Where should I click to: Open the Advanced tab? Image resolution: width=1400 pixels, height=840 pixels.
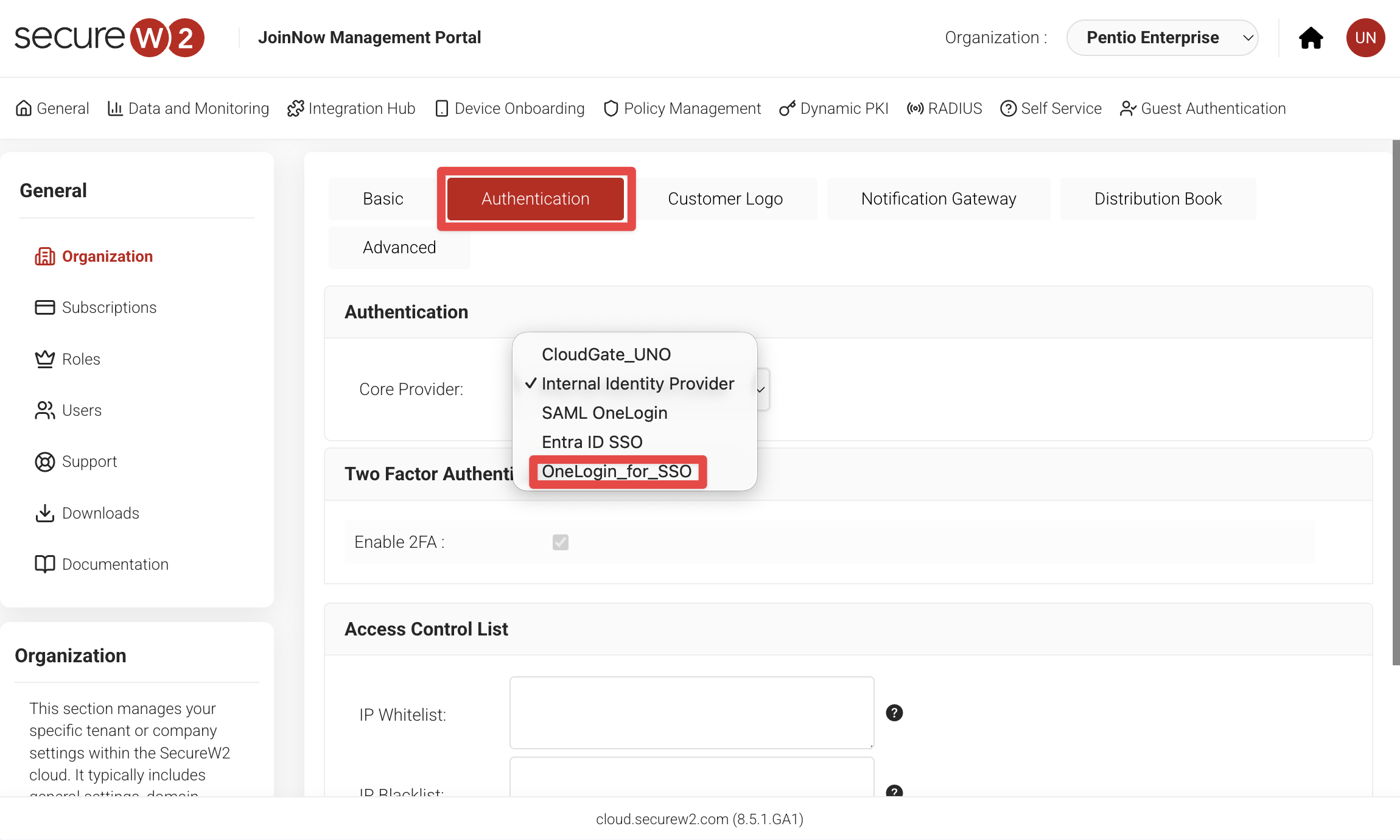(x=399, y=247)
